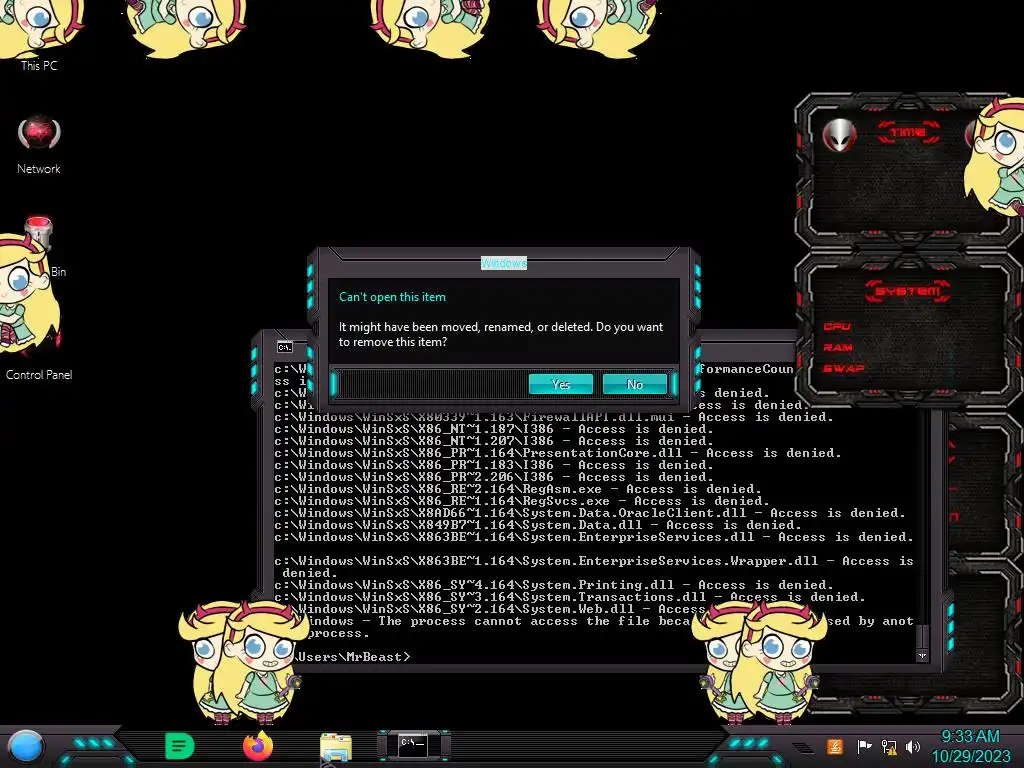Click the Start orb button
Image resolution: width=1024 pixels, height=768 pixels.
pyautogui.click(x=25, y=747)
